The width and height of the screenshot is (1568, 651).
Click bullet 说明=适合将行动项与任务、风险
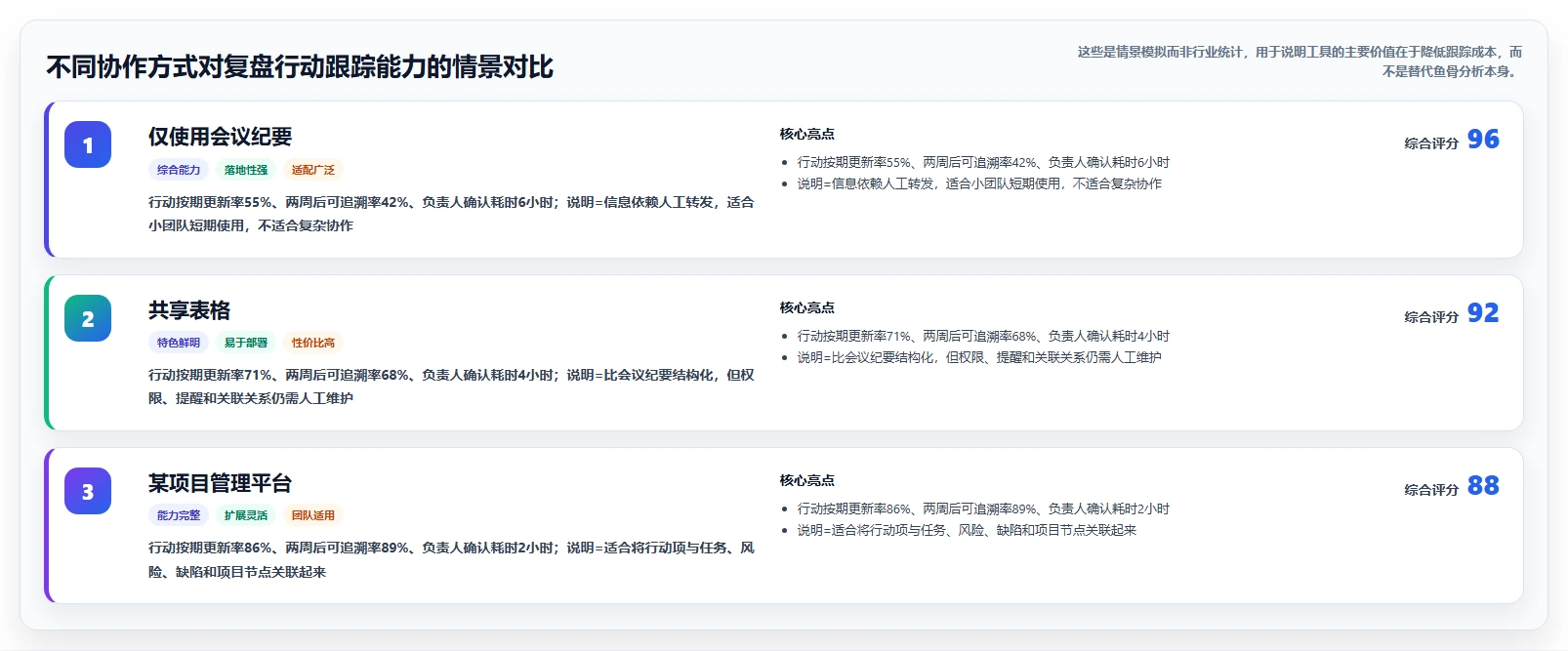pos(967,531)
